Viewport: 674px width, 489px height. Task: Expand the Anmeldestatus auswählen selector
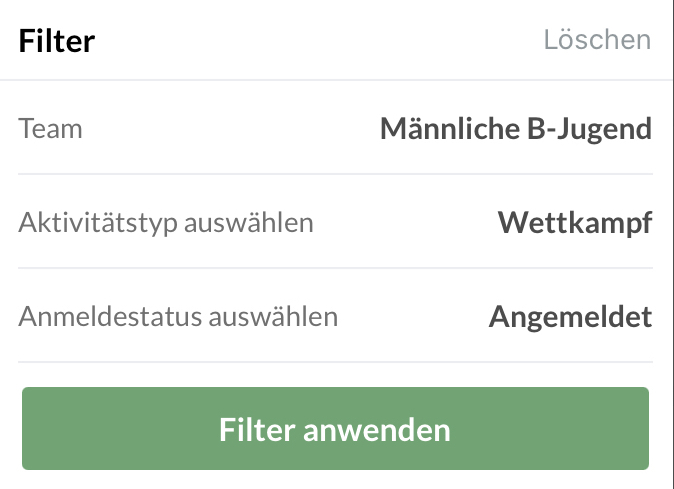(x=335, y=317)
